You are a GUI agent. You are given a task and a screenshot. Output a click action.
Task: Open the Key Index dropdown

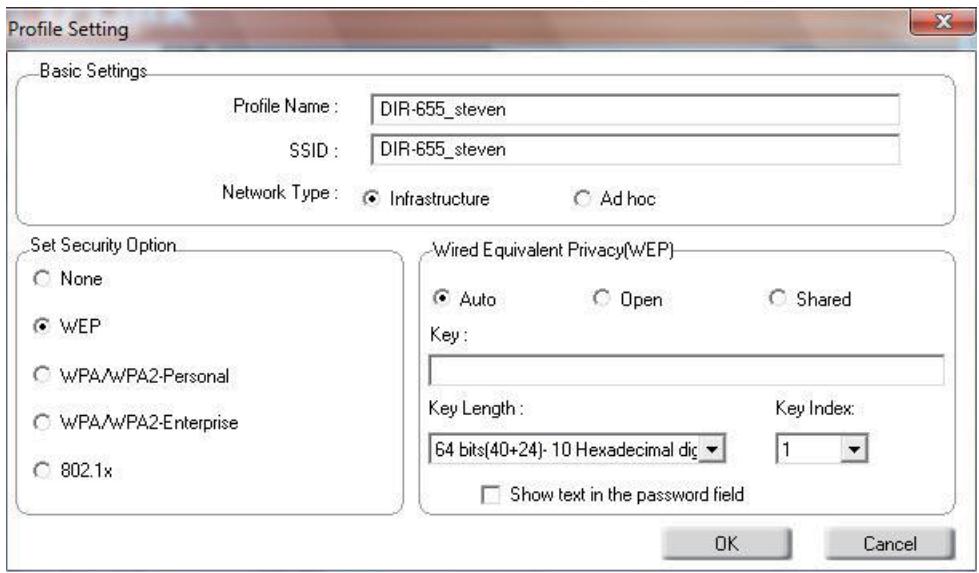click(854, 449)
